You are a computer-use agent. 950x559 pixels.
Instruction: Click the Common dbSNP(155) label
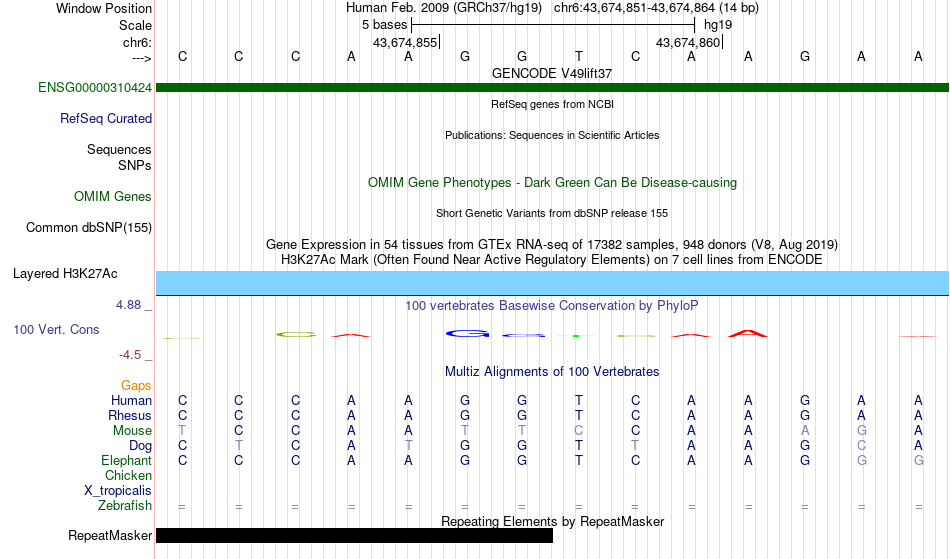(x=88, y=228)
